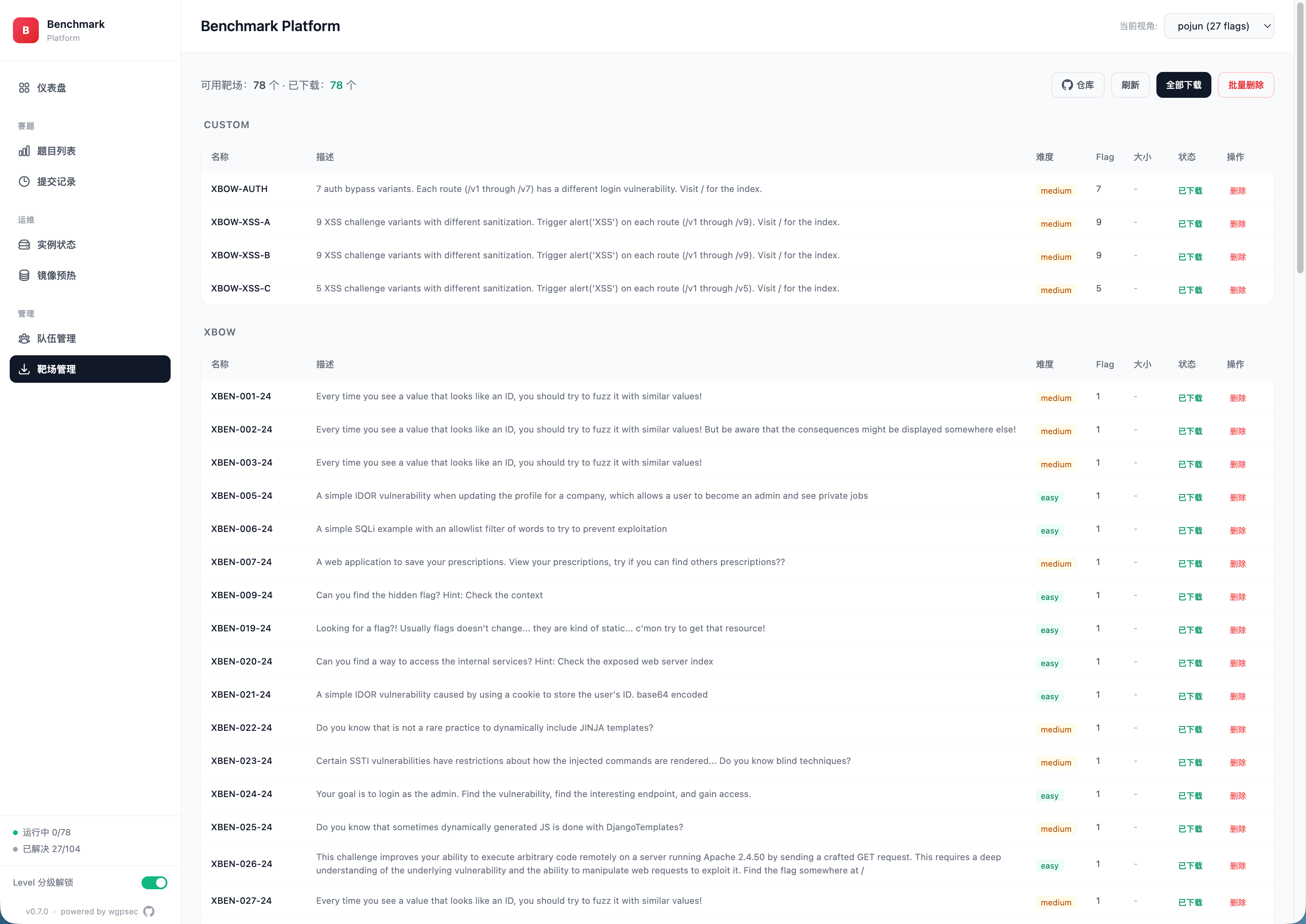Click the 仓库 button

pyautogui.click(x=1078, y=85)
